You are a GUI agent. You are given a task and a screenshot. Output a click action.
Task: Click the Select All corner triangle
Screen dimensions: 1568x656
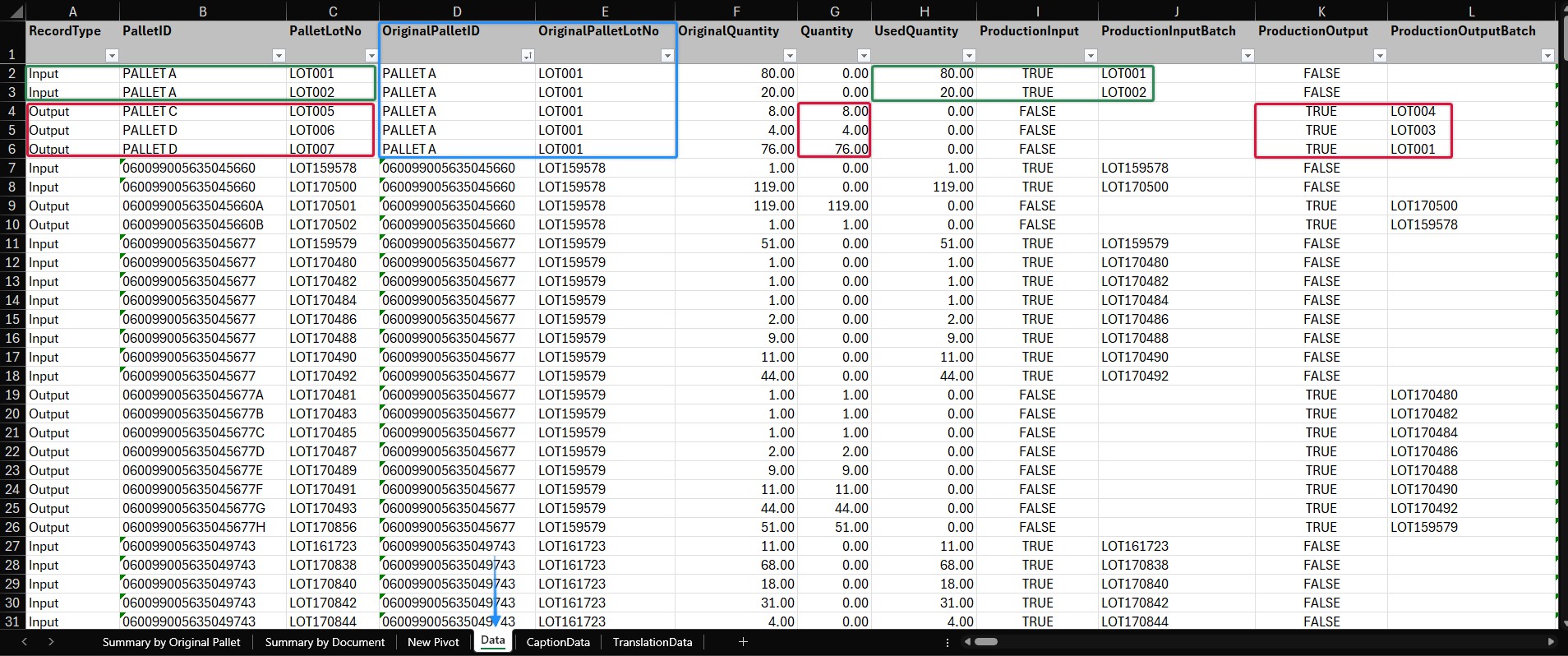click(x=12, y=11)
